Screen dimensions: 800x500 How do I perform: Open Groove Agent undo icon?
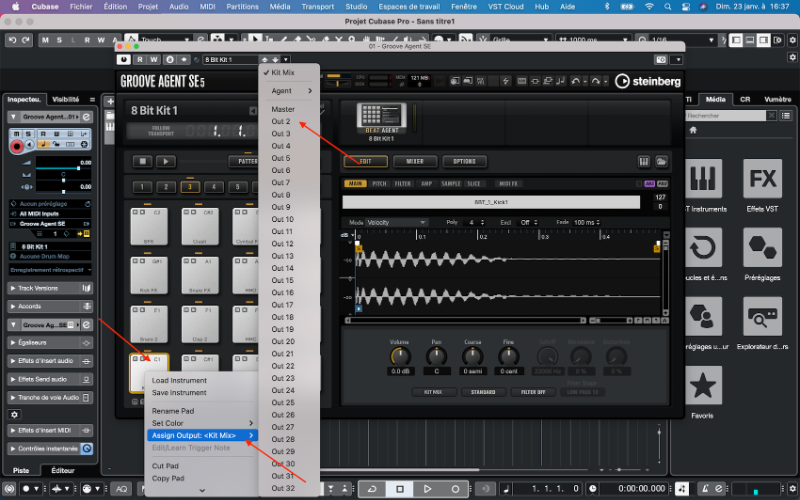[576, 81]
